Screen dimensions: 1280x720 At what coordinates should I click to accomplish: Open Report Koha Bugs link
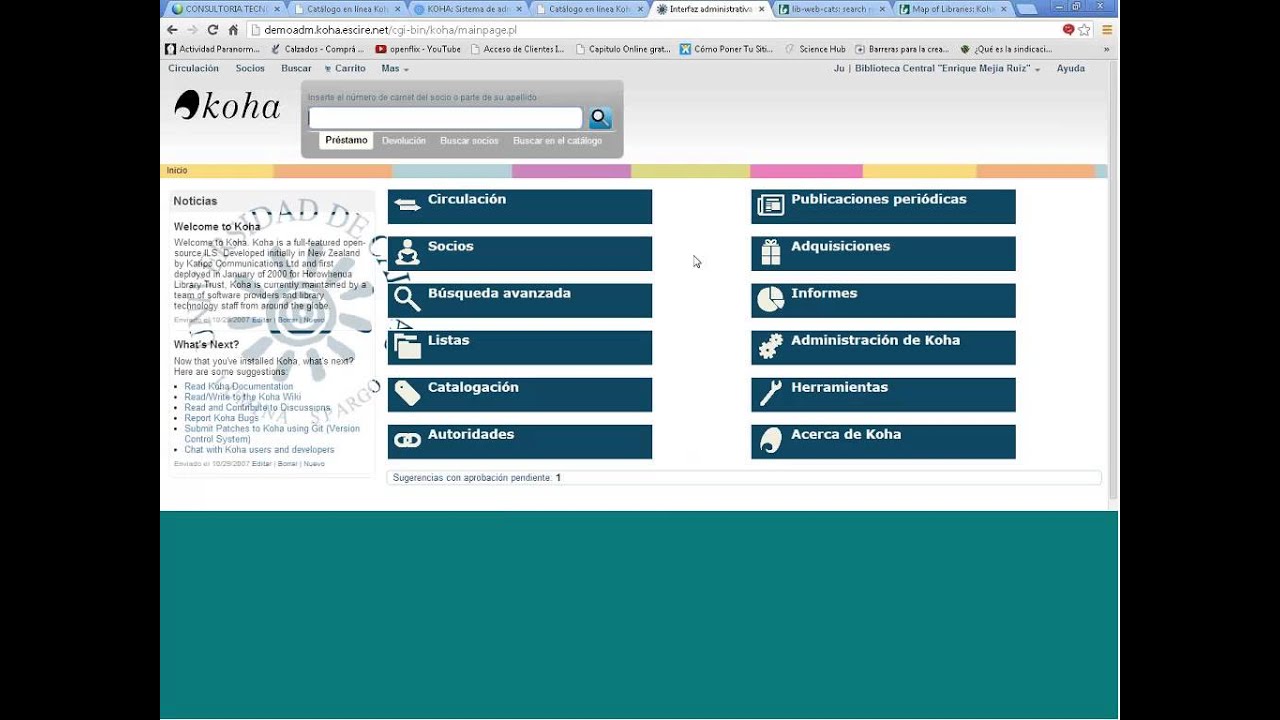point(221,418)
